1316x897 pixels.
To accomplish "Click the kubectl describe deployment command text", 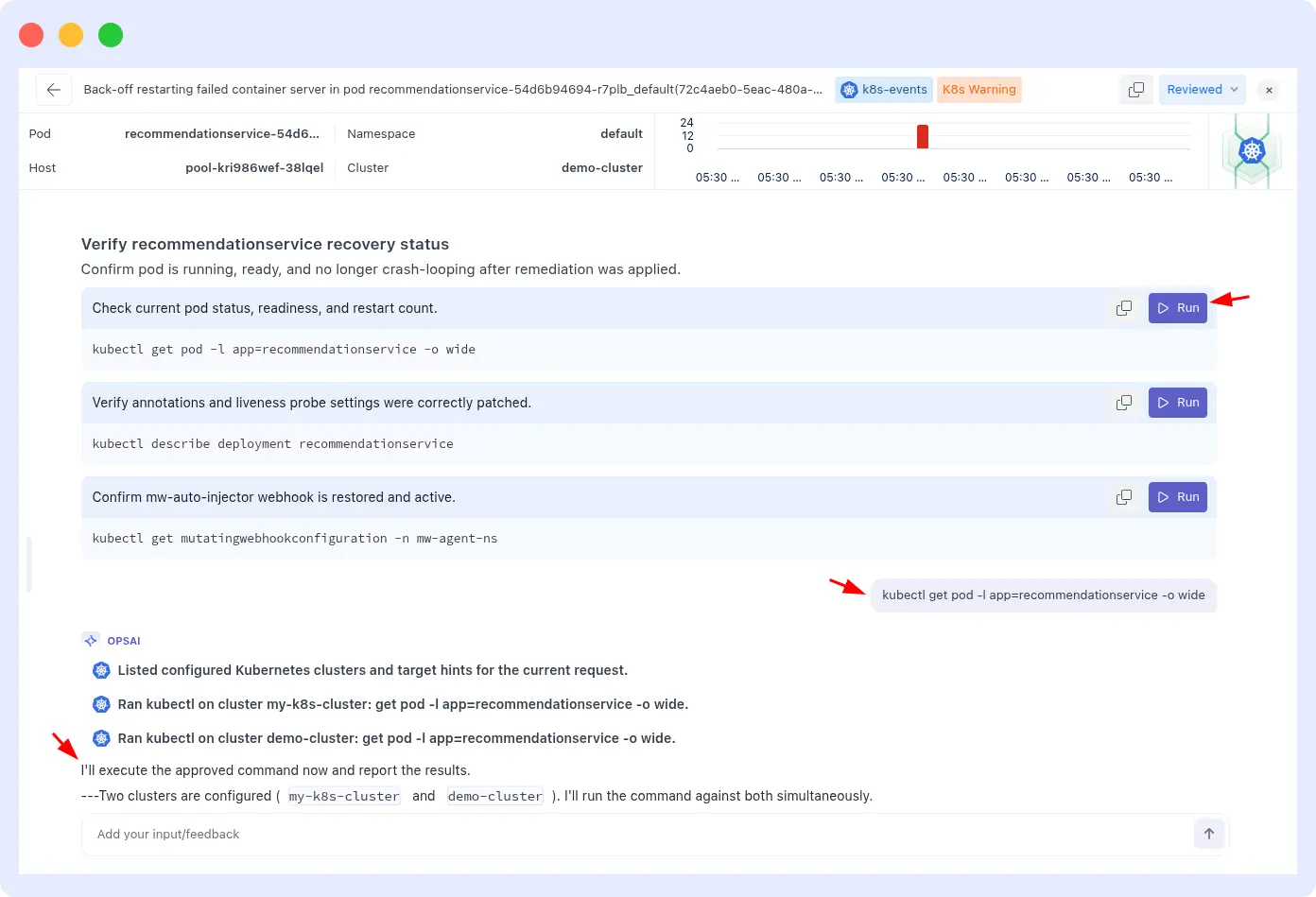I will point(273,444).
